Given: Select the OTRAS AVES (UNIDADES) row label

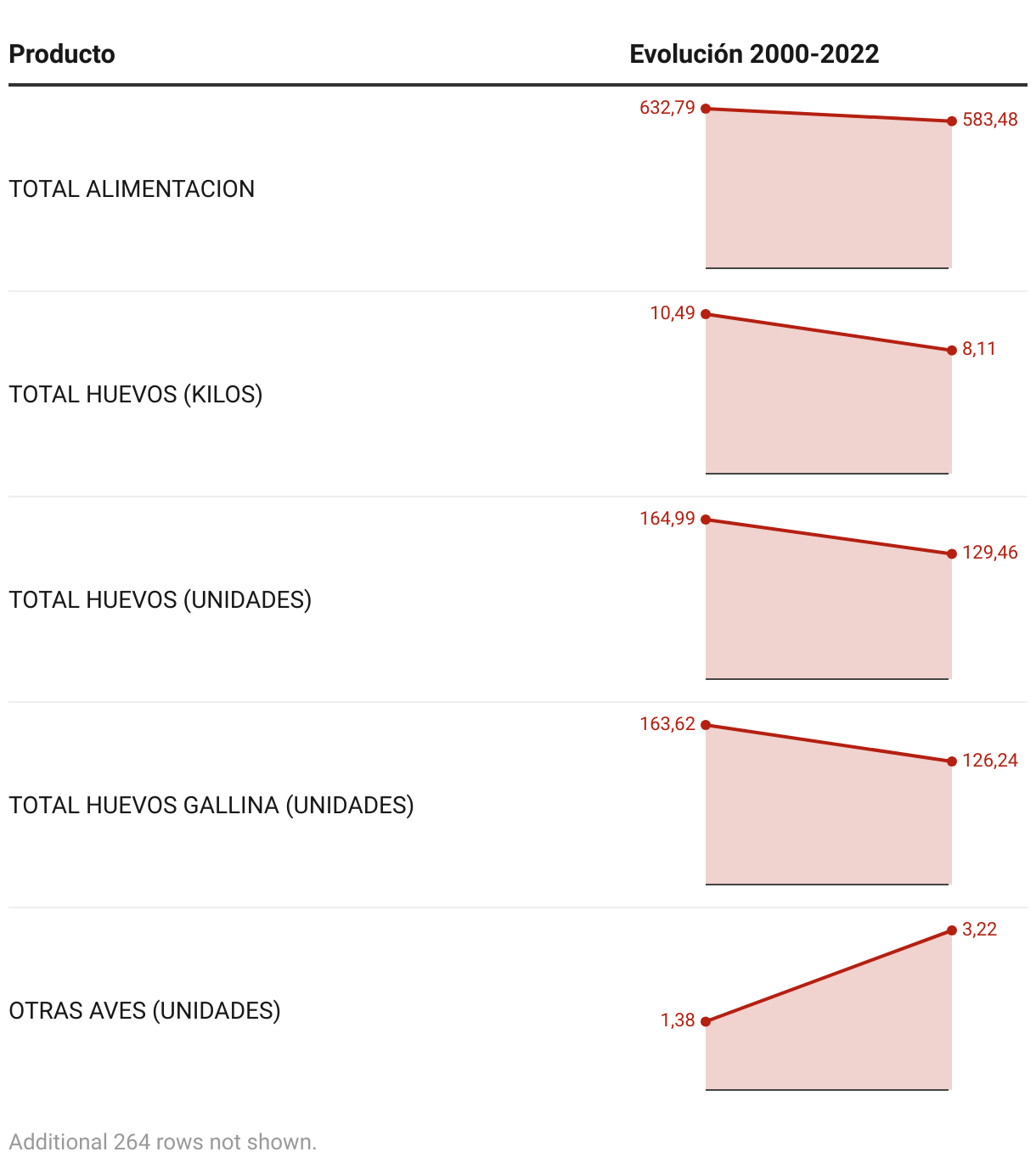Looking at the screenshot, I should pos(144,1010).
